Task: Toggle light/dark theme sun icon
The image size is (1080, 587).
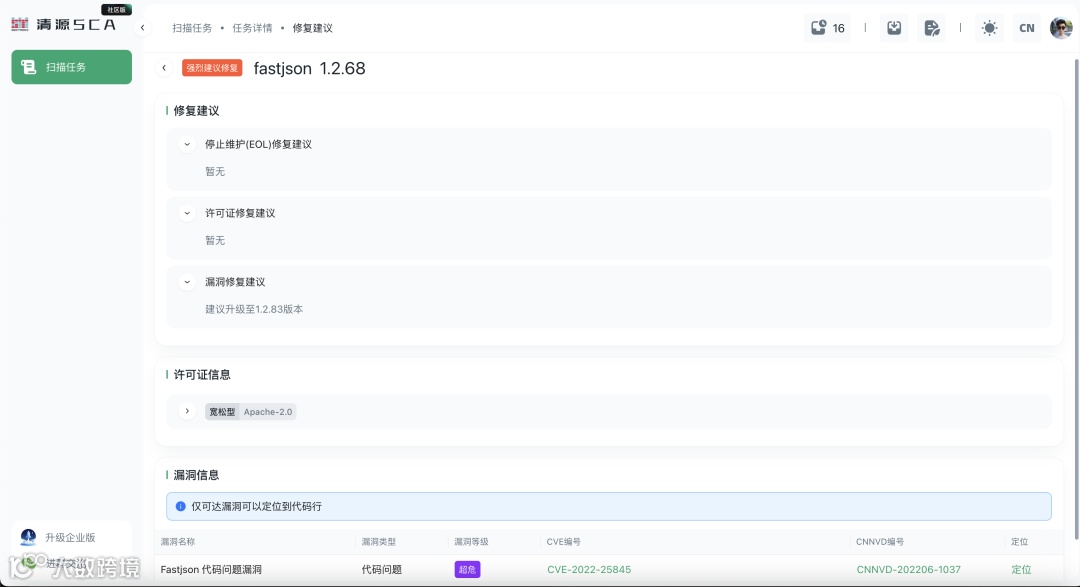Action: pos(989,28)
